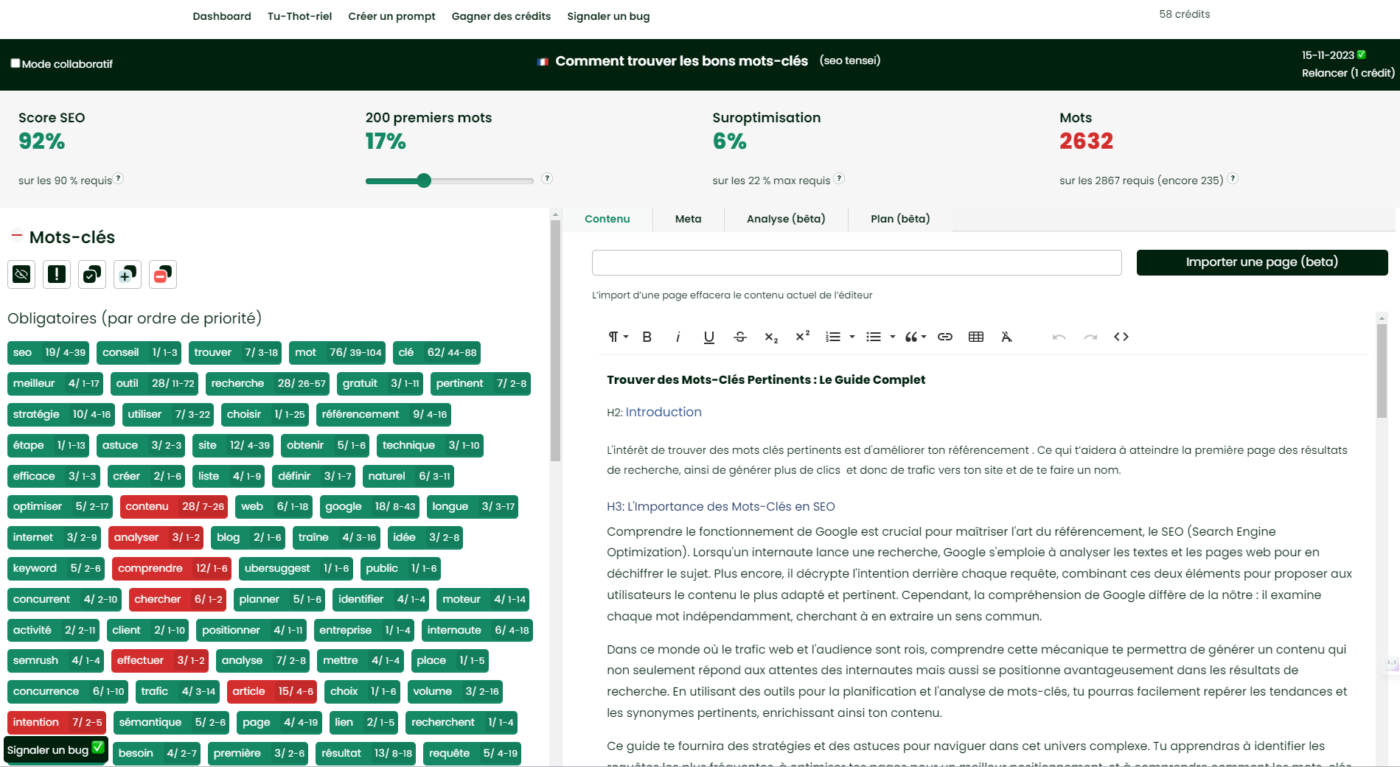Go to Créer un prompt
Viewport: 1400px width, 767px height.
click(392, 16)
